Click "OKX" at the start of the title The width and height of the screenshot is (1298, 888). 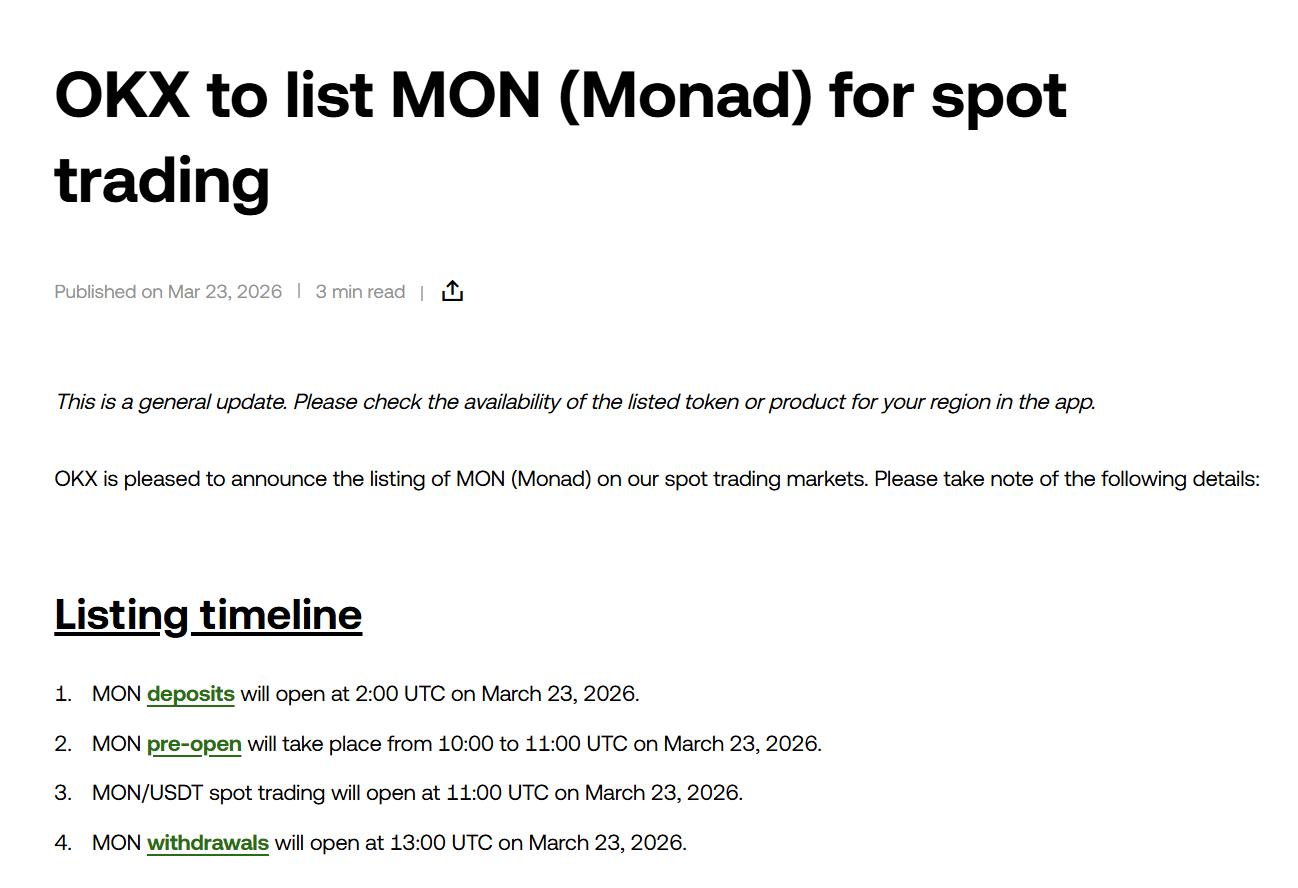point(121,95)
